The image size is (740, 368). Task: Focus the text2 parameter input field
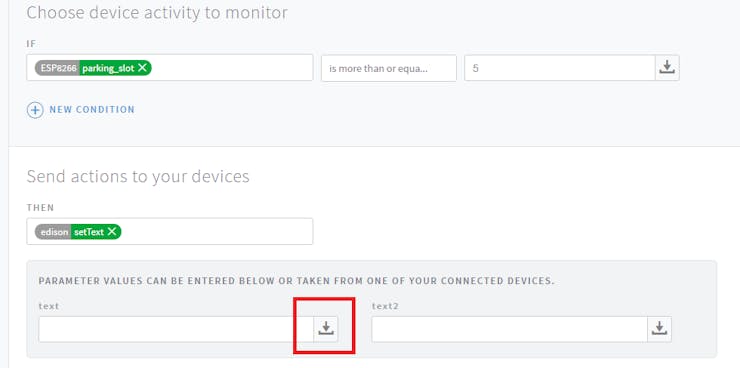(x=509, y=329)
